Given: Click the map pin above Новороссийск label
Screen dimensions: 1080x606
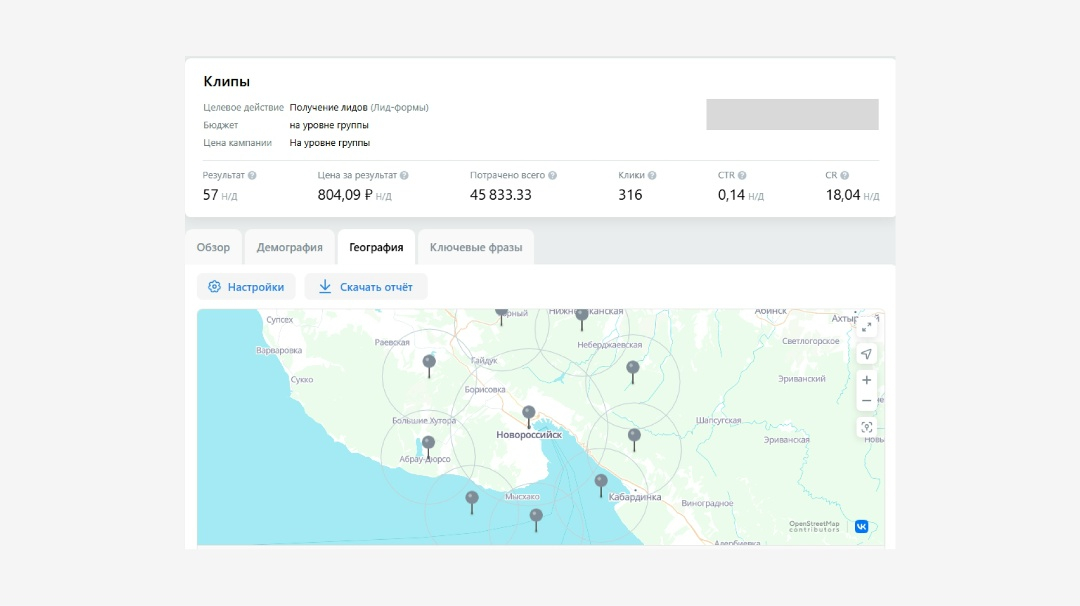Looking at the screenshot, I should [x=529, y=413].
